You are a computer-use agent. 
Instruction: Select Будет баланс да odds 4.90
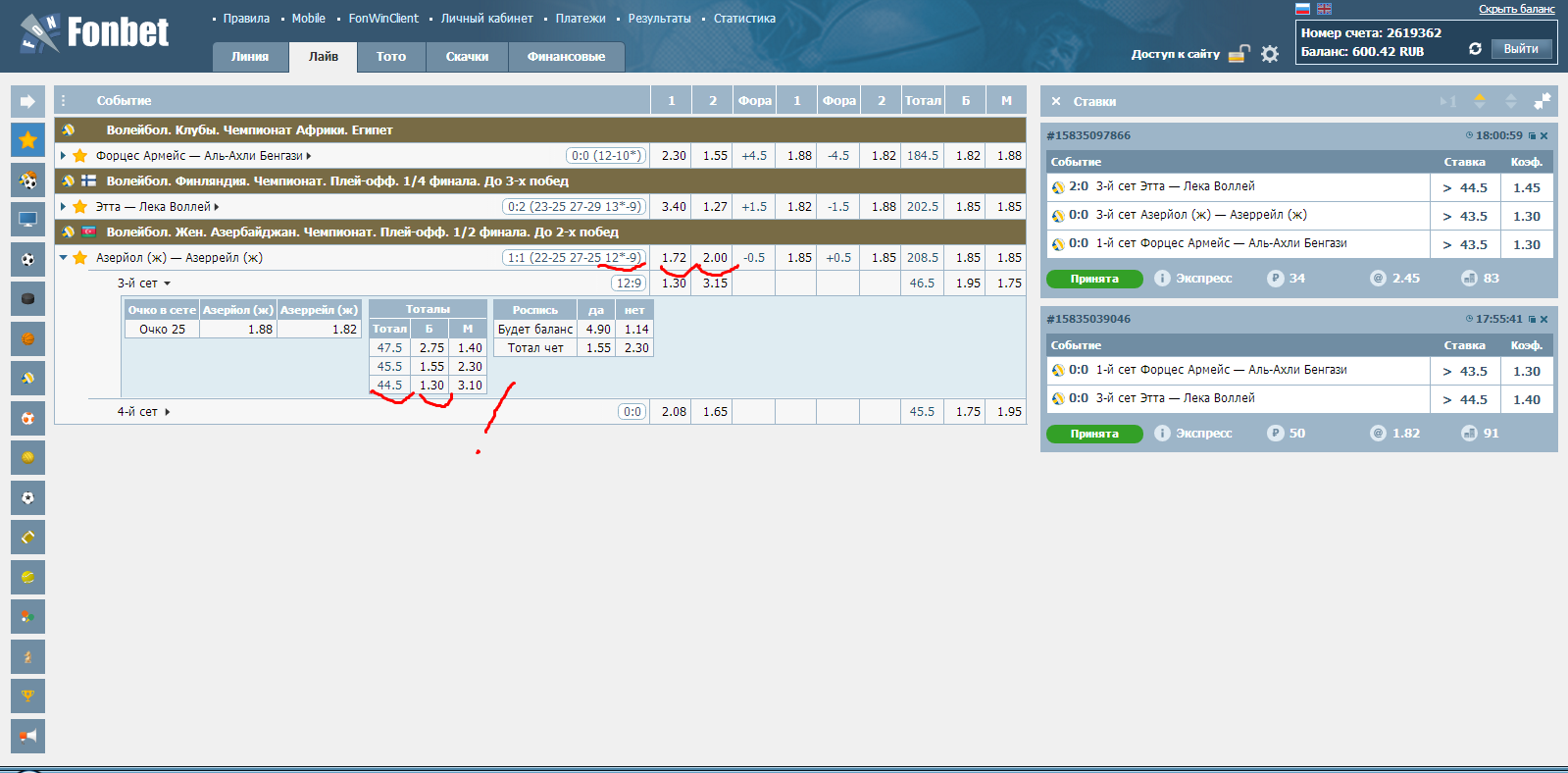598,330
